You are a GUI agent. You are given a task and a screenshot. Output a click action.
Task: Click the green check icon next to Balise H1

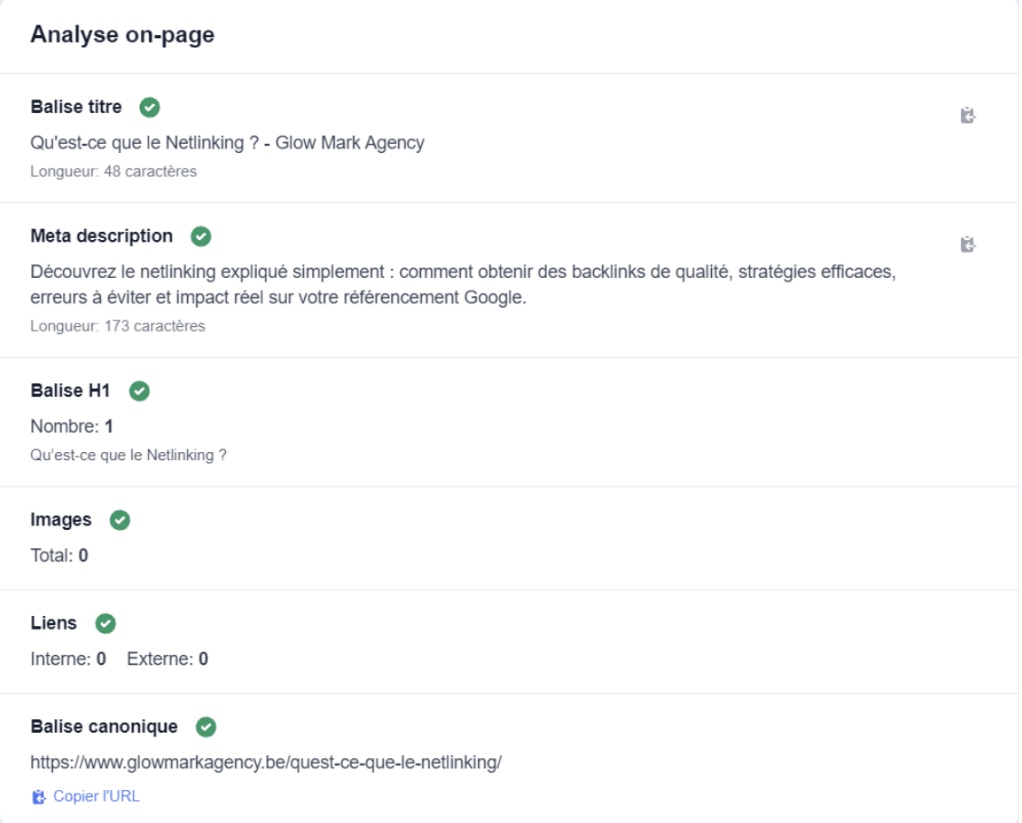[139, 391]
